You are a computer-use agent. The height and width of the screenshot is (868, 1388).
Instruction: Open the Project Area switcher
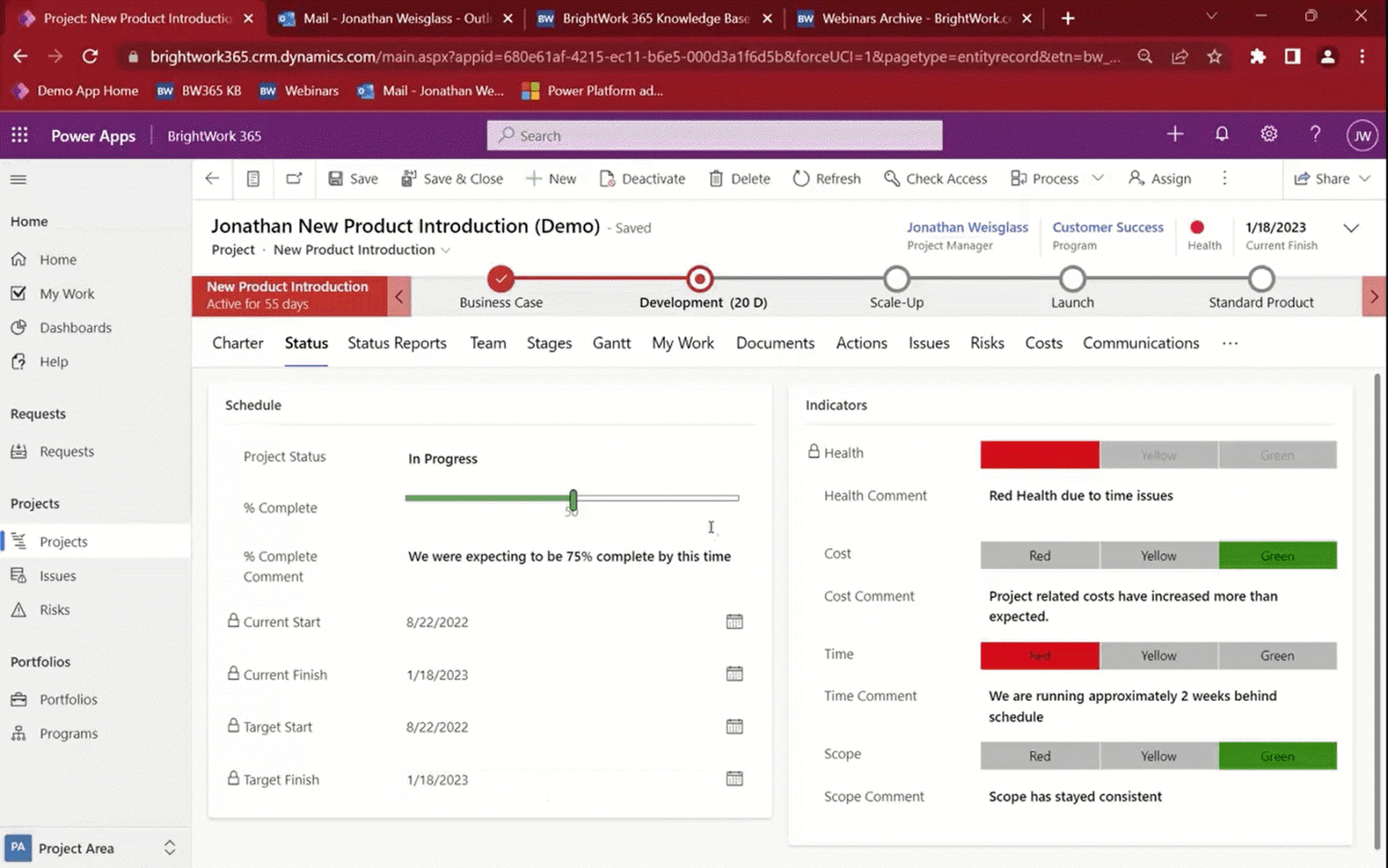tap(95, 848)
